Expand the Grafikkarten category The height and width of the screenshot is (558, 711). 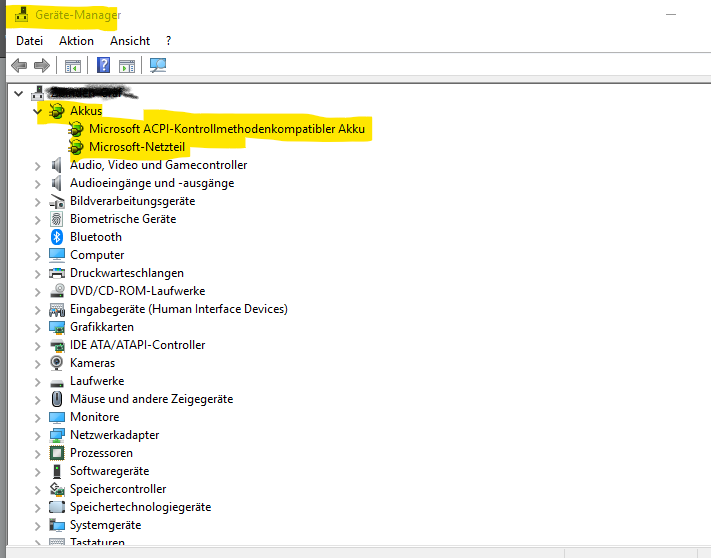pyautogui.click(x=38, y=328)
